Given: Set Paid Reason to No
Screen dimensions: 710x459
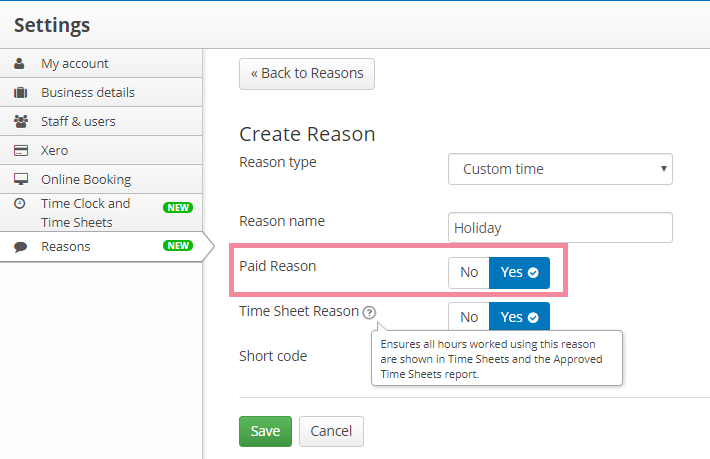Looking at the screenshot, I should click(469, 273).
